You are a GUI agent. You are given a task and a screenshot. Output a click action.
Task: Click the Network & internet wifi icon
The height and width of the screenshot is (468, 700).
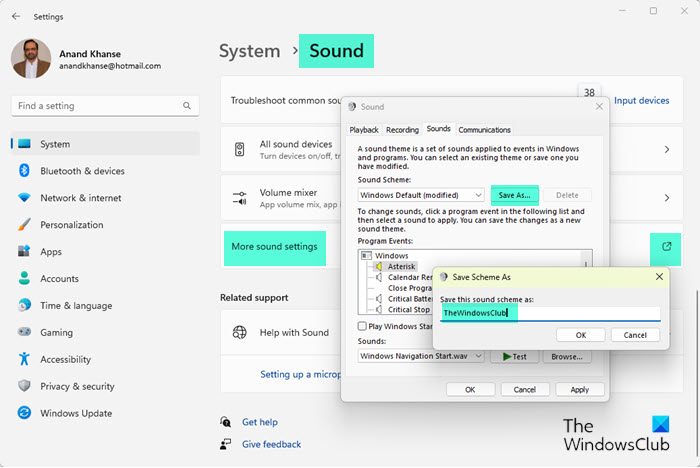pyautogui.click(x=24, y=197)
